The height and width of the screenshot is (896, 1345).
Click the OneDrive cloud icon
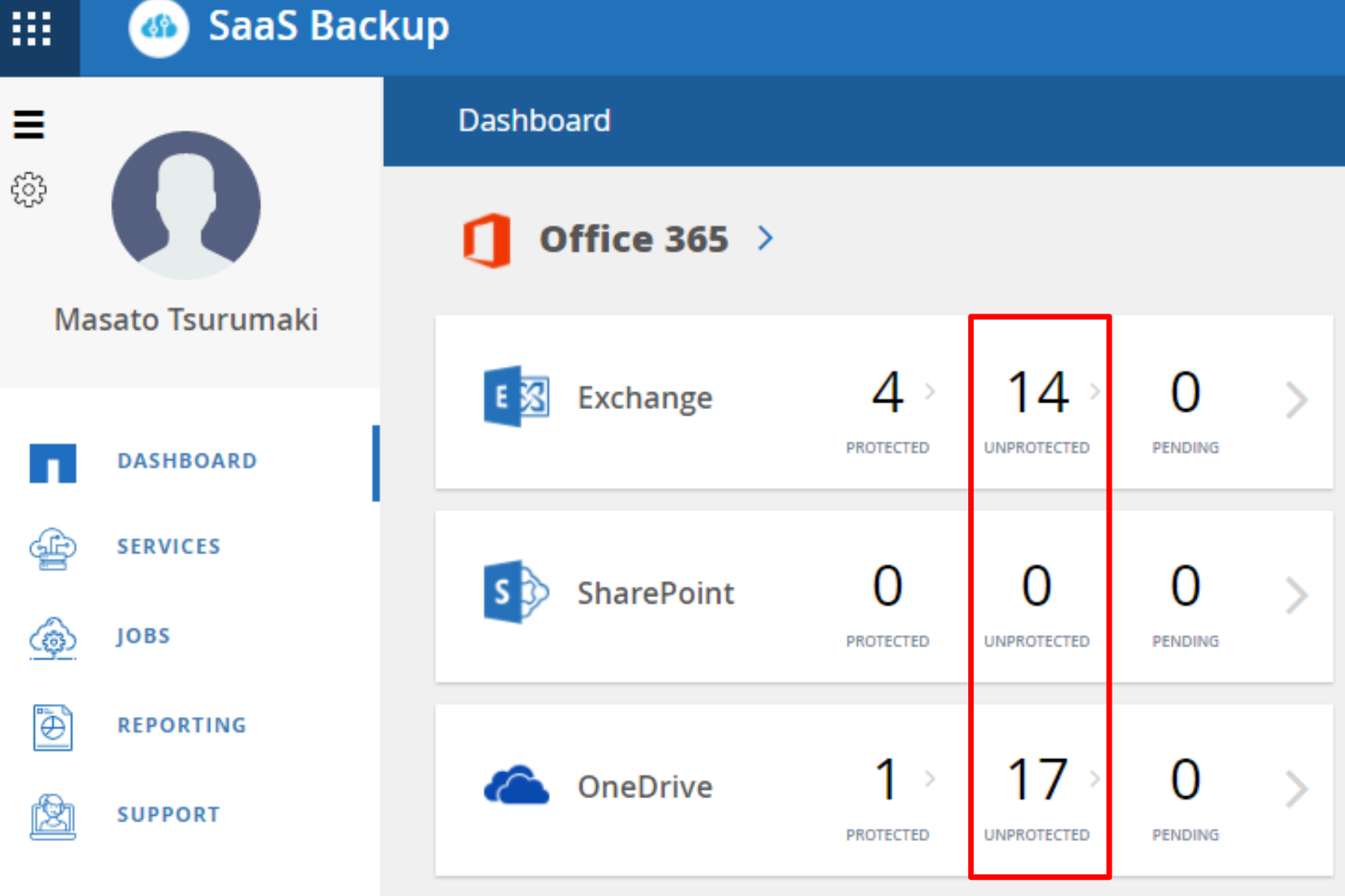click(516, 785)
